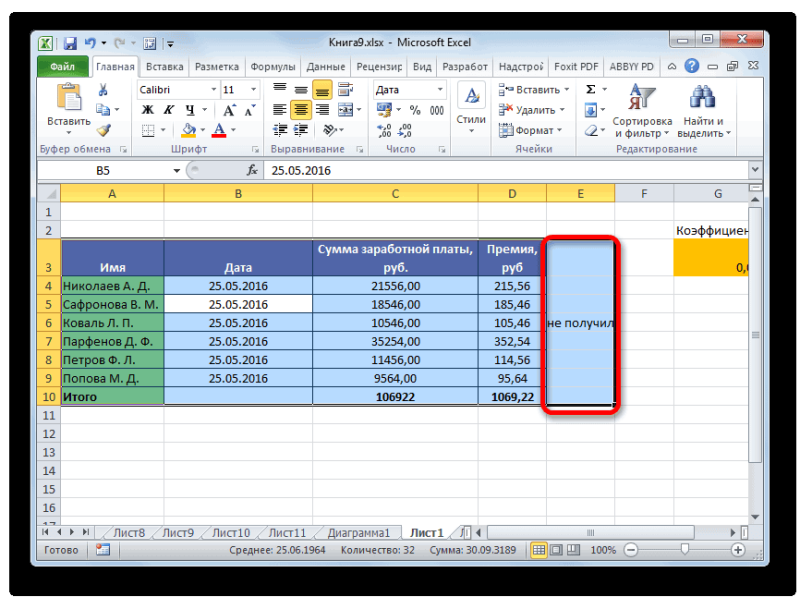This screenshot has height=597, width=800.
Task: Apply italic formatting with К
Action: pos(168,110)
